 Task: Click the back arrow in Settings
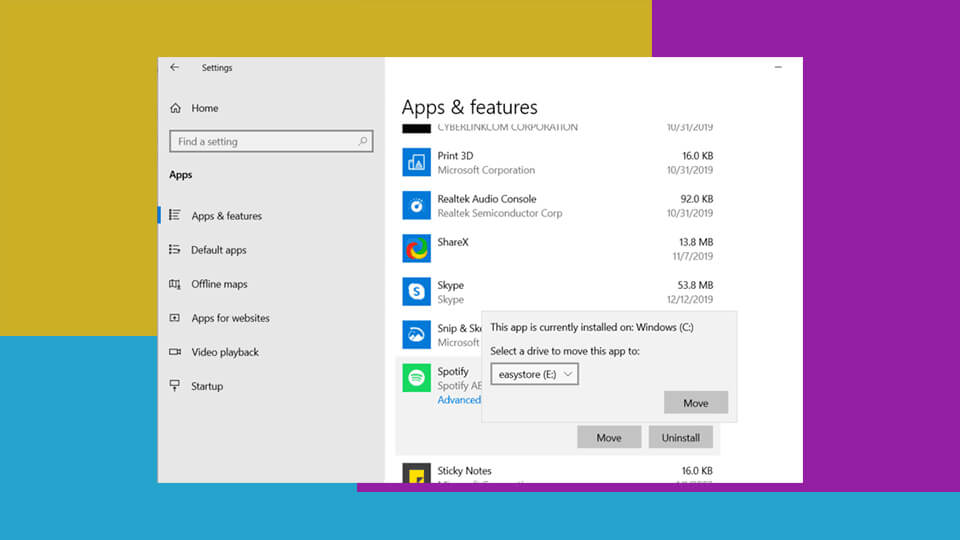coord(174,67)
